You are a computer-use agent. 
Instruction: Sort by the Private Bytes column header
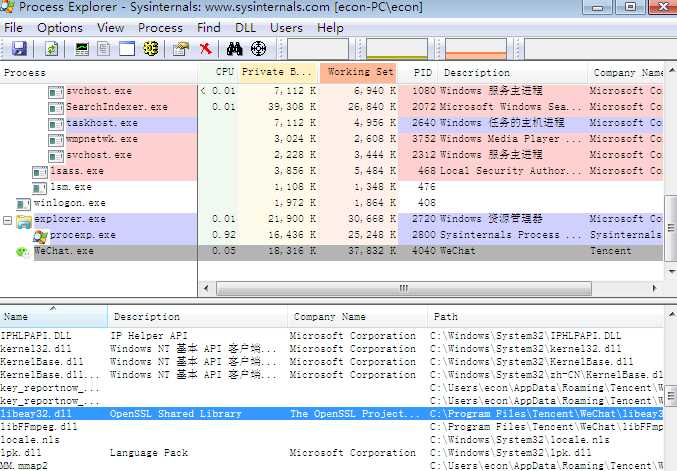278,73
